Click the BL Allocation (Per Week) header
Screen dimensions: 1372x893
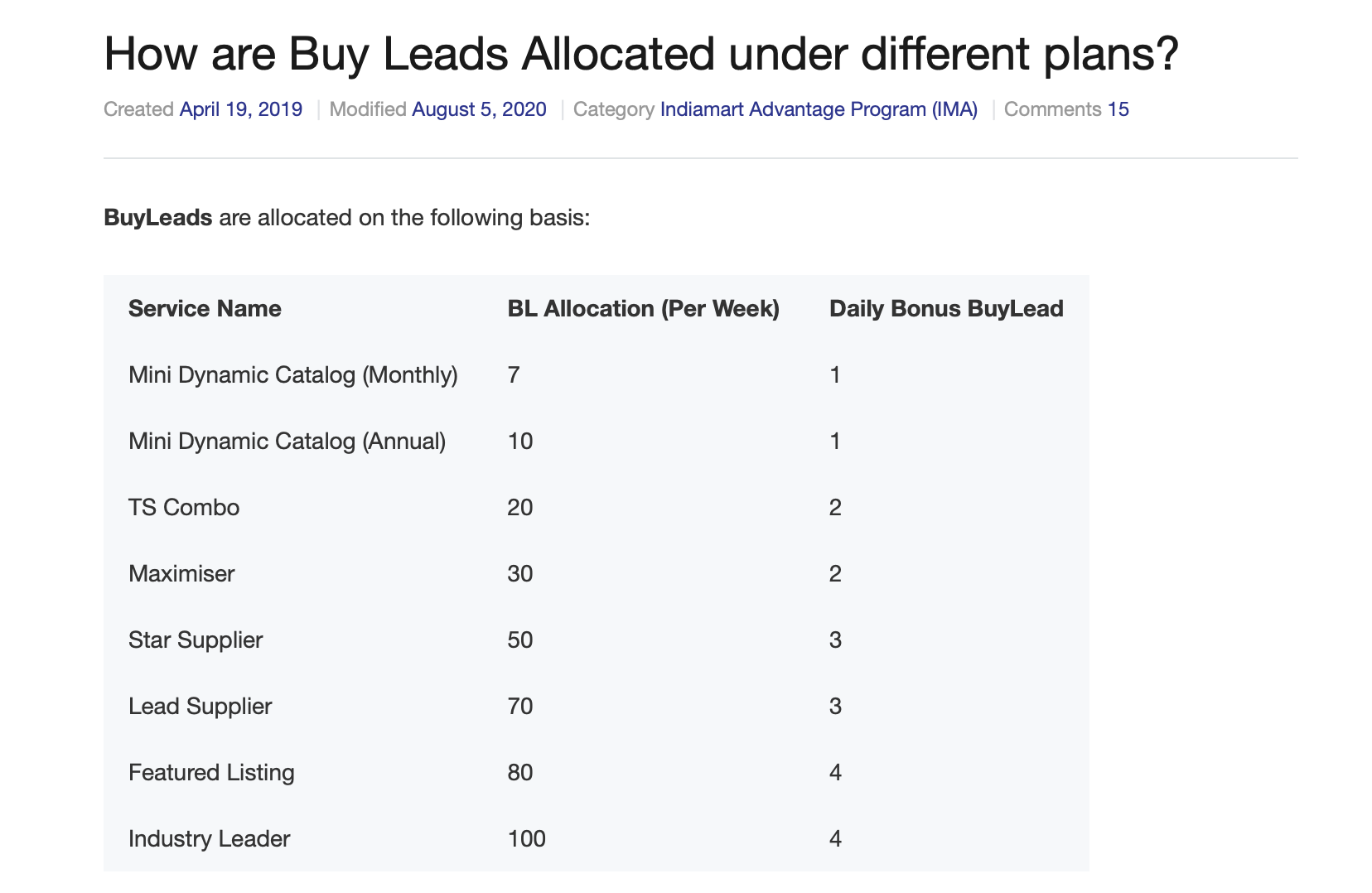coord(643,308)
